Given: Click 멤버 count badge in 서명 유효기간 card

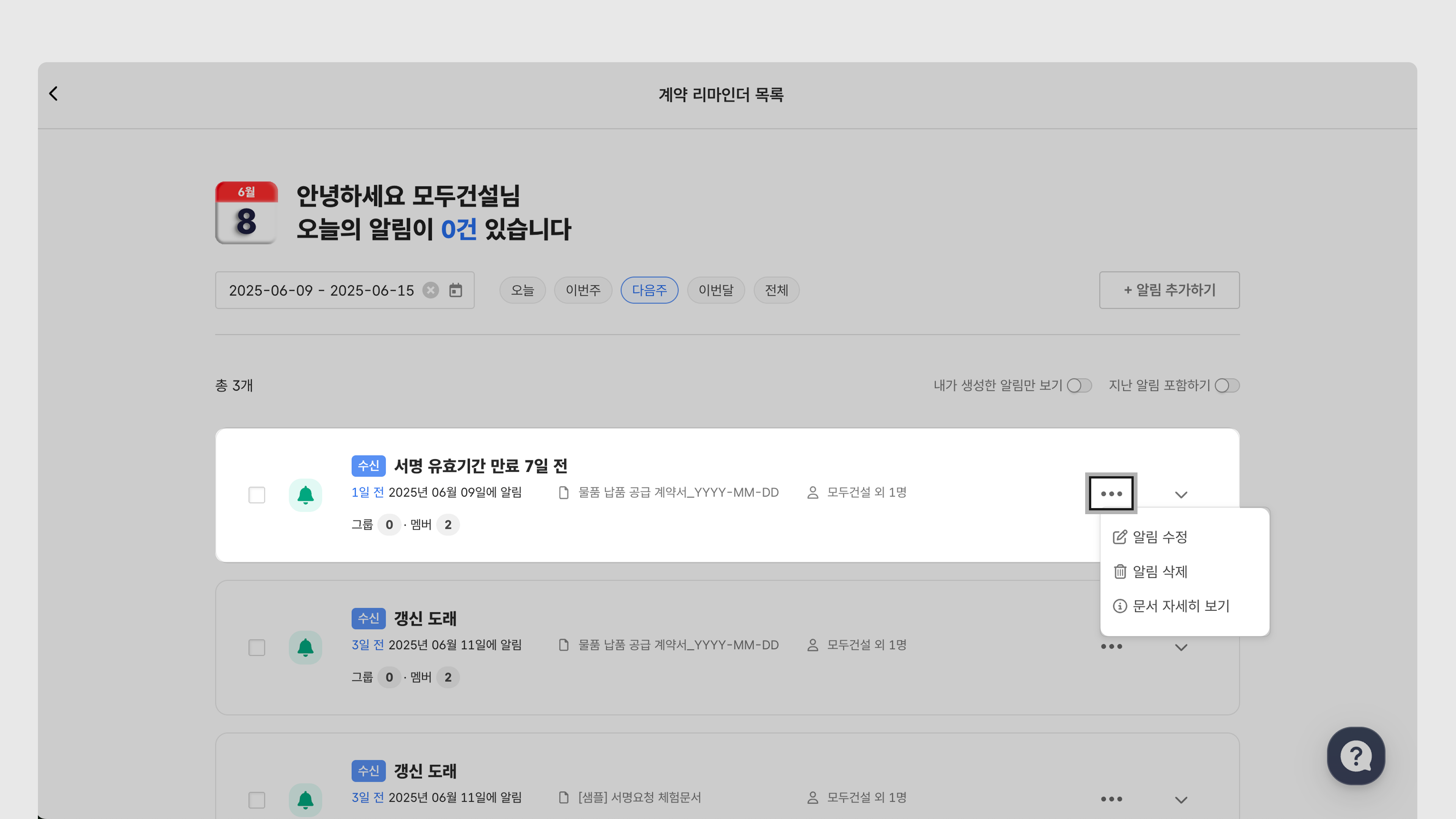Looking at the screenshot, I should point(448,525).
